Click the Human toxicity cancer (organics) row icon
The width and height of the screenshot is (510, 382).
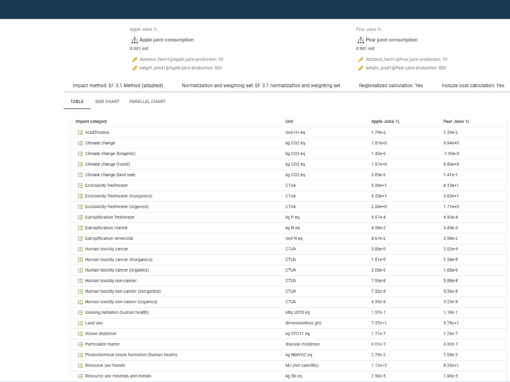[80, 270]
